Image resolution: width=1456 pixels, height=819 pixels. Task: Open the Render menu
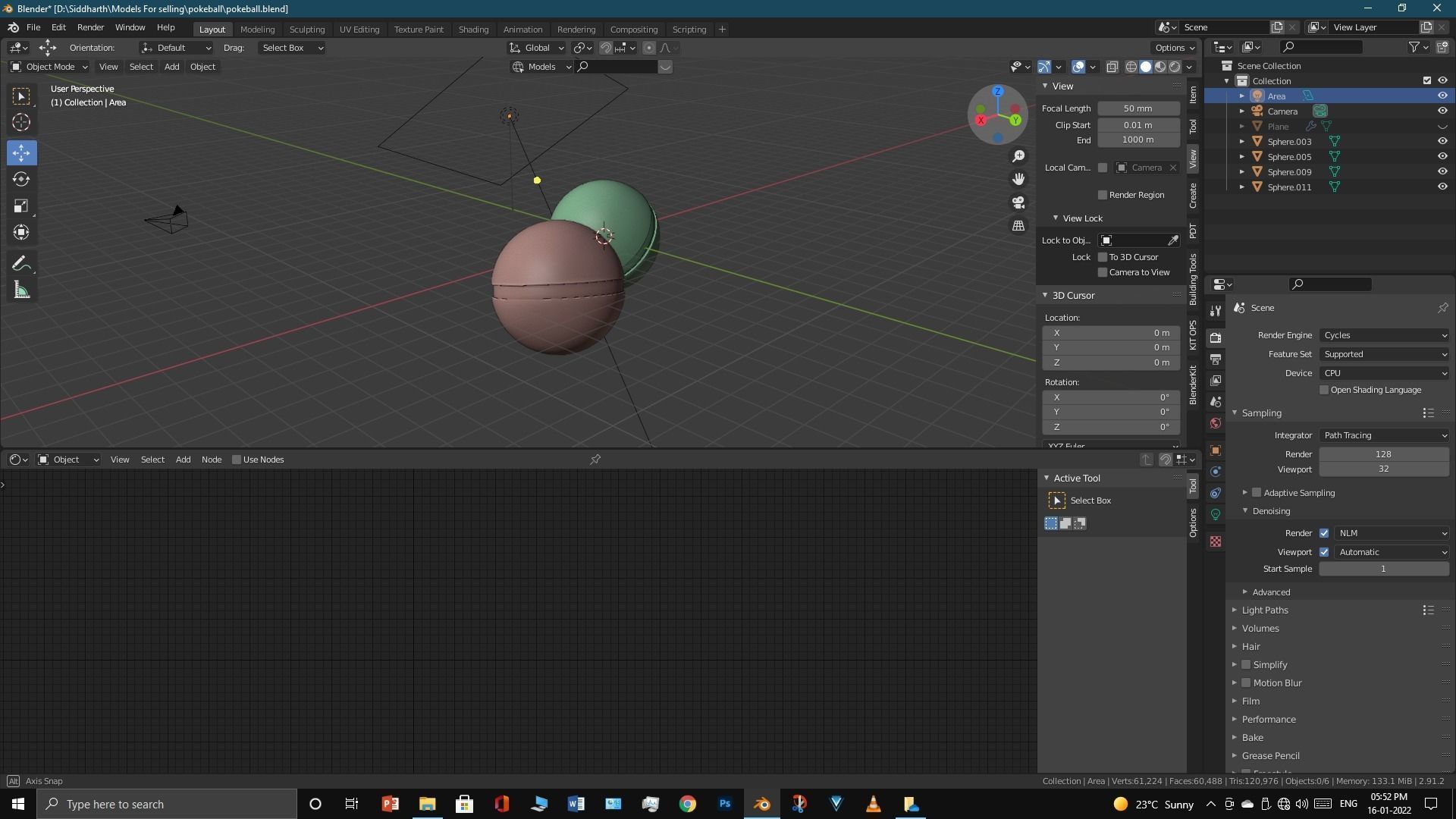pyautogui.click(x=90, y=27)
